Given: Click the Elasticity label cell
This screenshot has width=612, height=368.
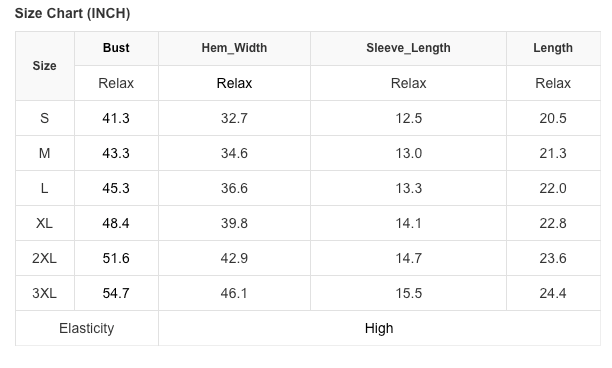Looking at the screenshot, I should [87, 328].
